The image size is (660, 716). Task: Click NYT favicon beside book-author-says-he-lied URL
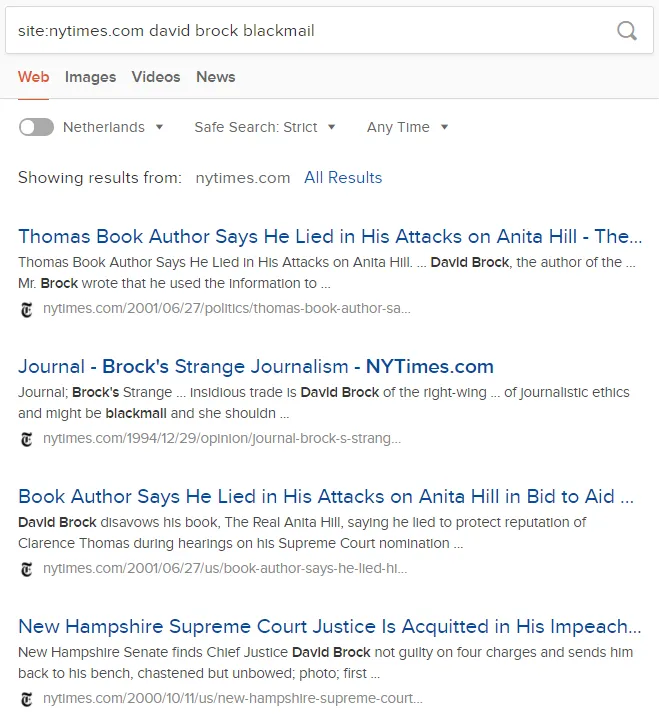pos(27,569)
